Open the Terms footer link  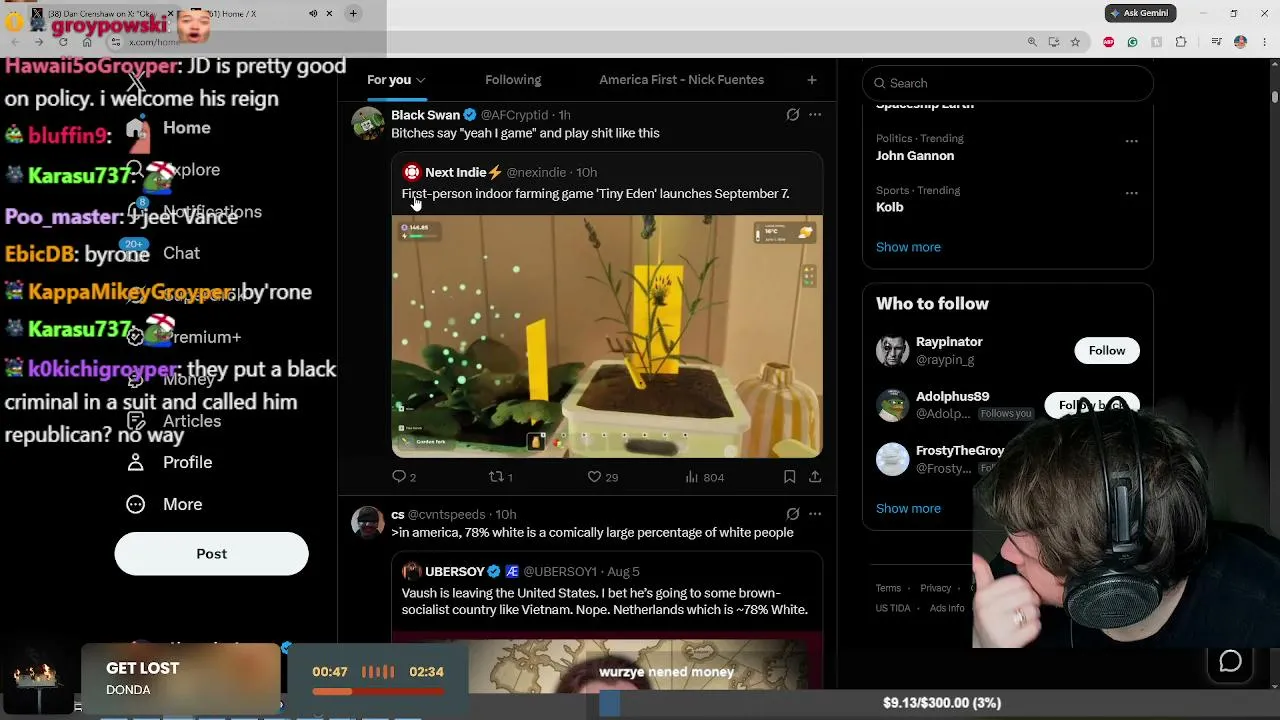pyautogui.click(x=888, y=588)
